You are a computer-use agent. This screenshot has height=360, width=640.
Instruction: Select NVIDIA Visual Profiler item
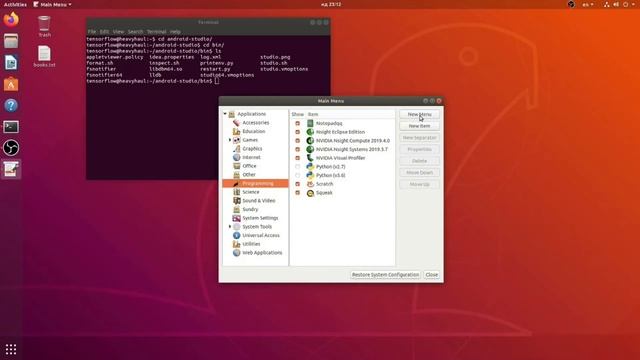coord(340,158)
